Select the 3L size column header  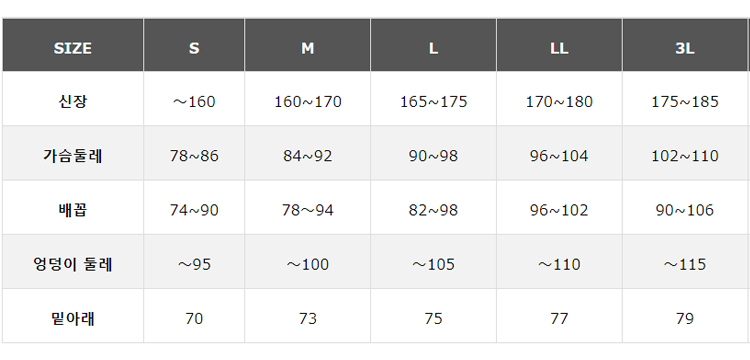click(x=685, y=45)
